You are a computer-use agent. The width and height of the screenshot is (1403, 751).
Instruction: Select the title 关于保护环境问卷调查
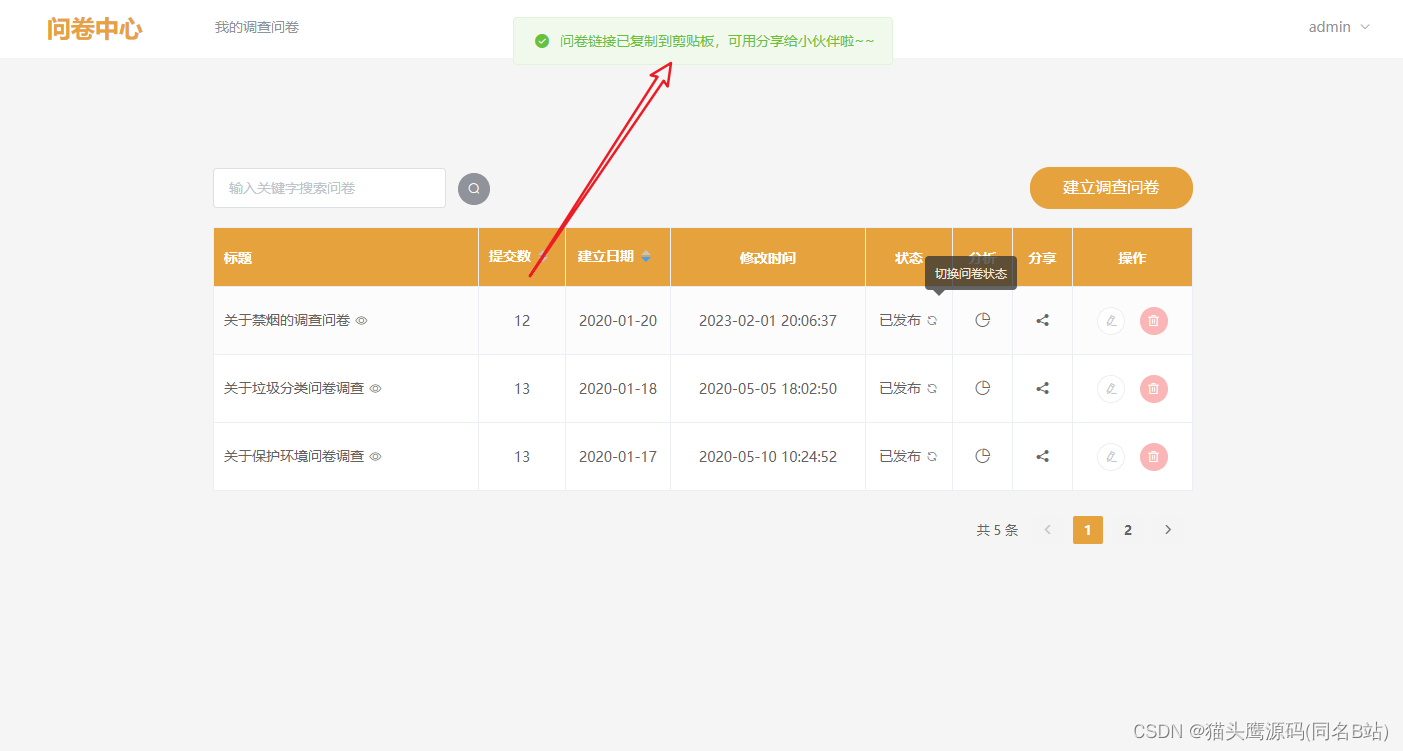294,457
